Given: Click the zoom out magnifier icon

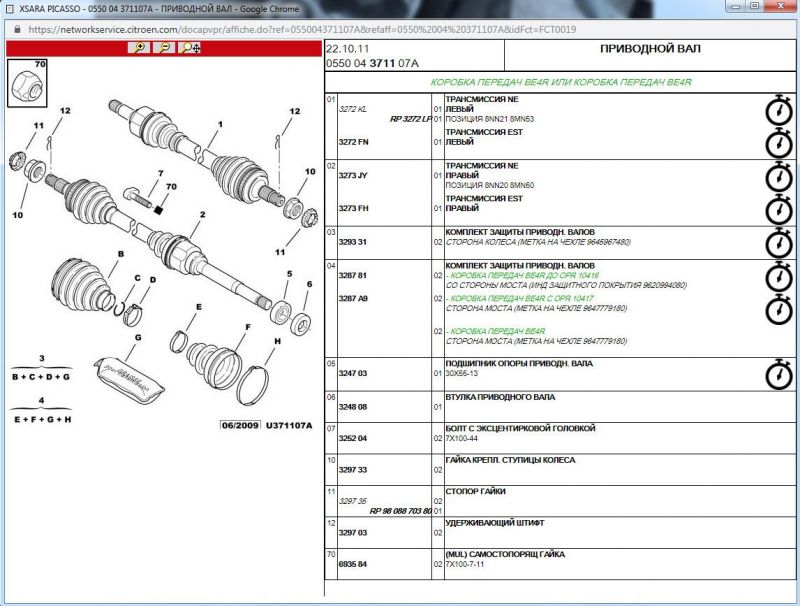Looking at the screenshot, I should [163, 48].
